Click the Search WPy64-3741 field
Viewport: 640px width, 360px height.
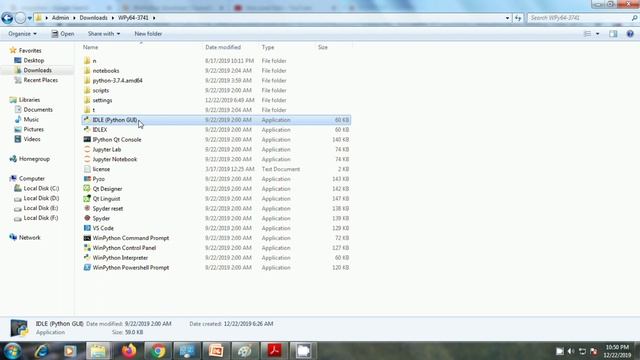[582, 18]
